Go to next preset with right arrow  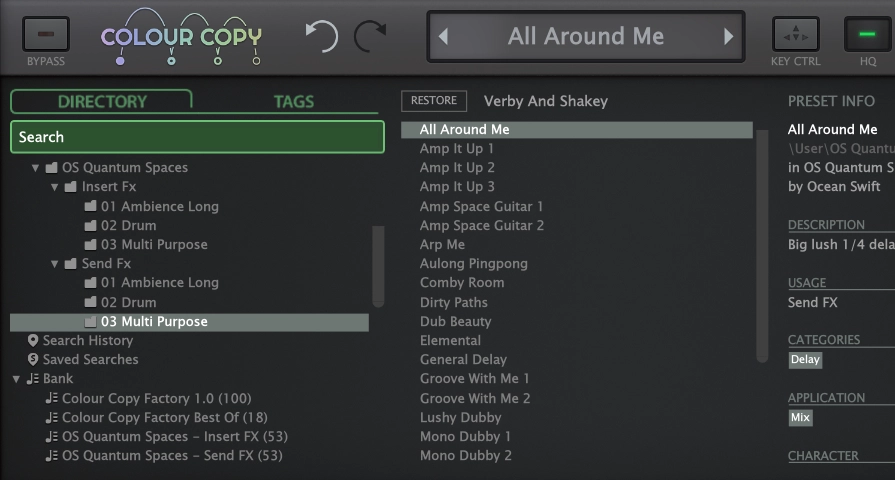tap(728, 37)
